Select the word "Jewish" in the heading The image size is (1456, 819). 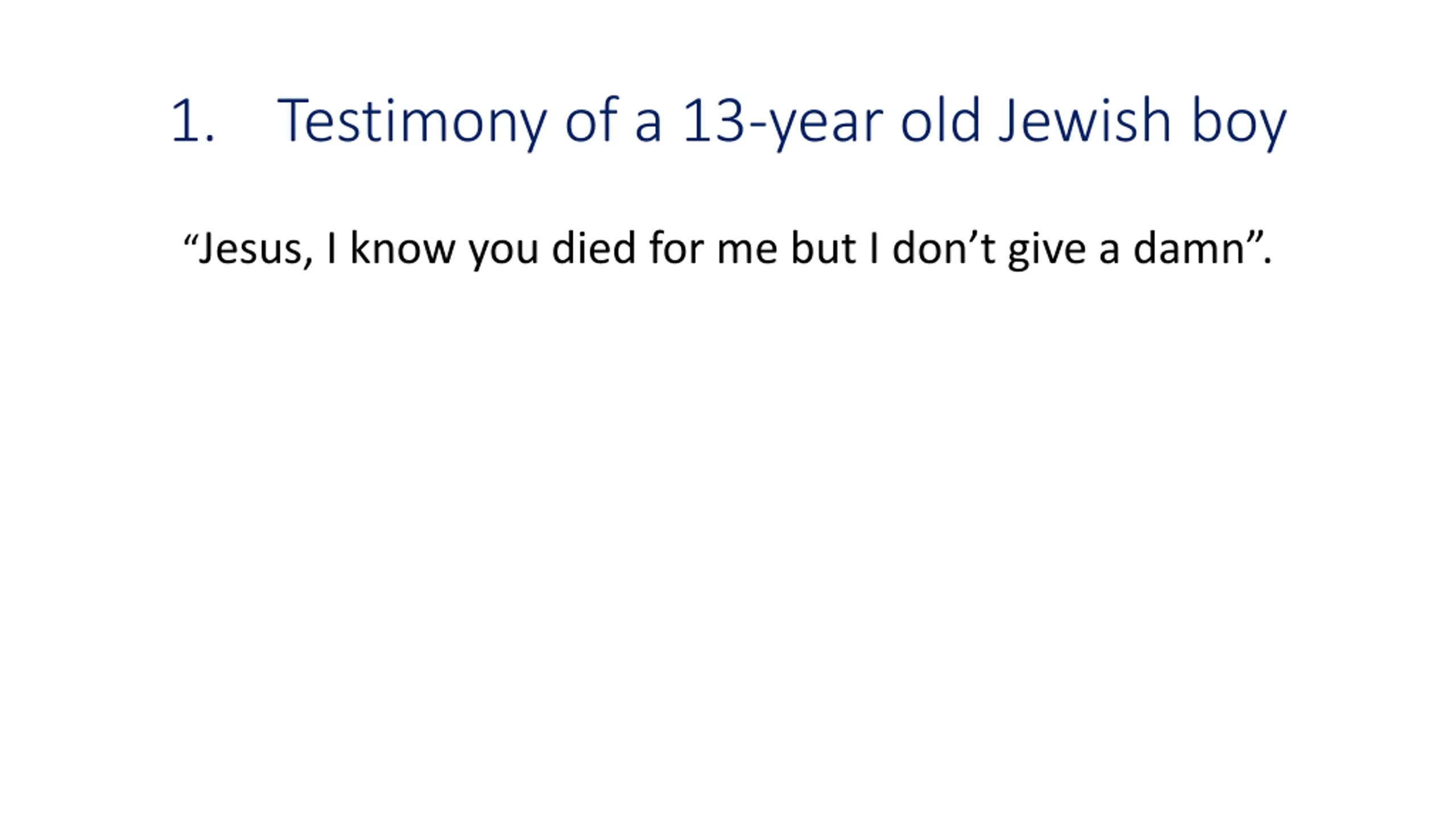click(x=1085, y=119)
